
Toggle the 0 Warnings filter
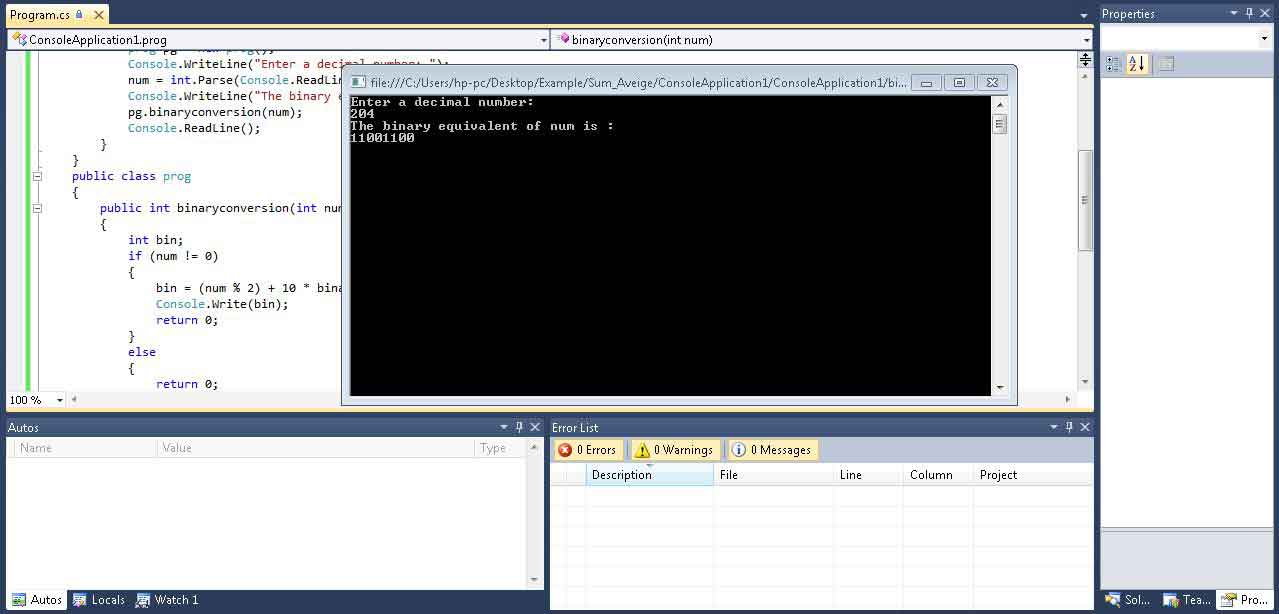coord(673,450)
